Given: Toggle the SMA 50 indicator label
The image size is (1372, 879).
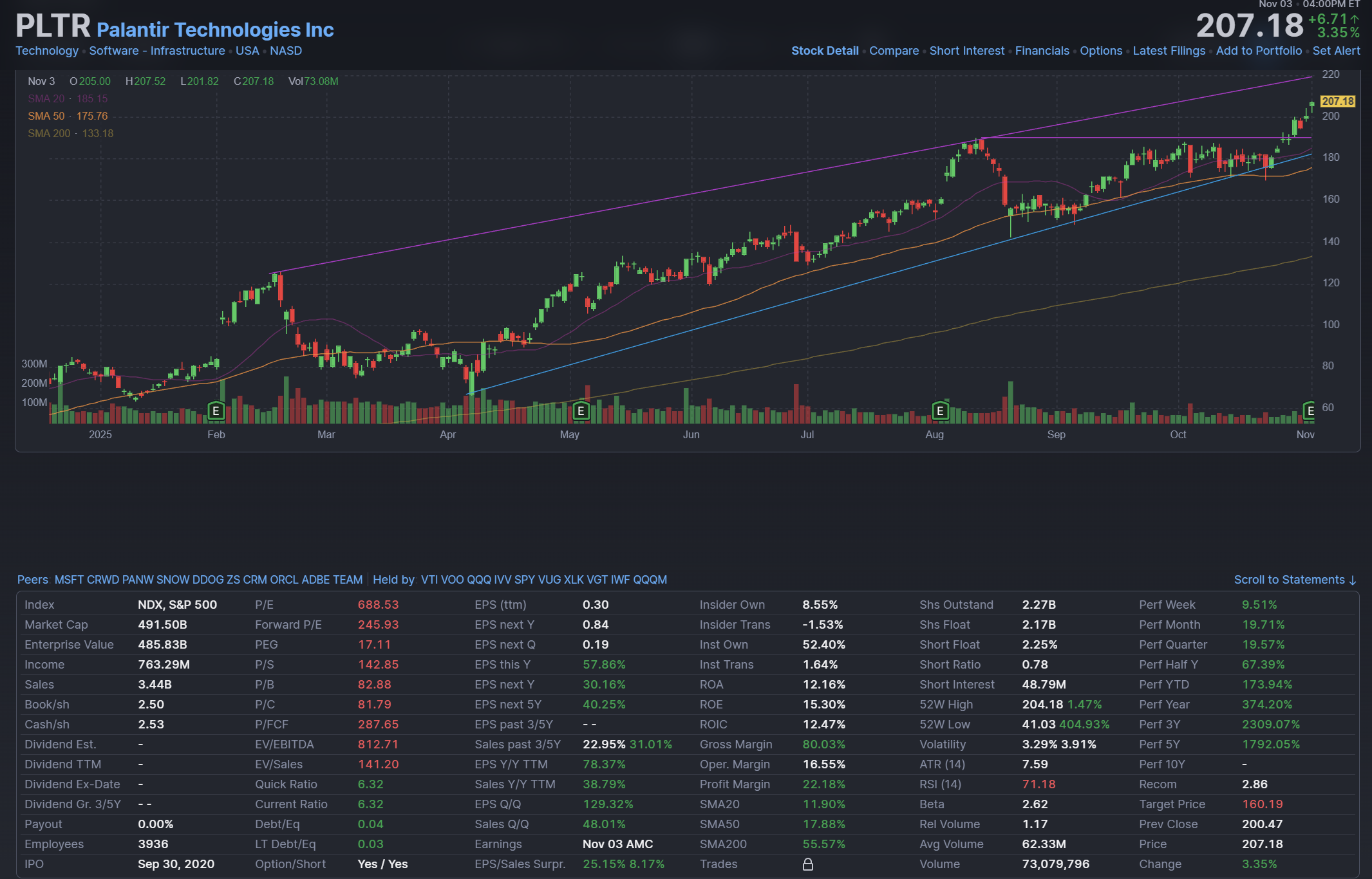Looking at the screenshot, I should pyautogui.click(x=46, y=116).
